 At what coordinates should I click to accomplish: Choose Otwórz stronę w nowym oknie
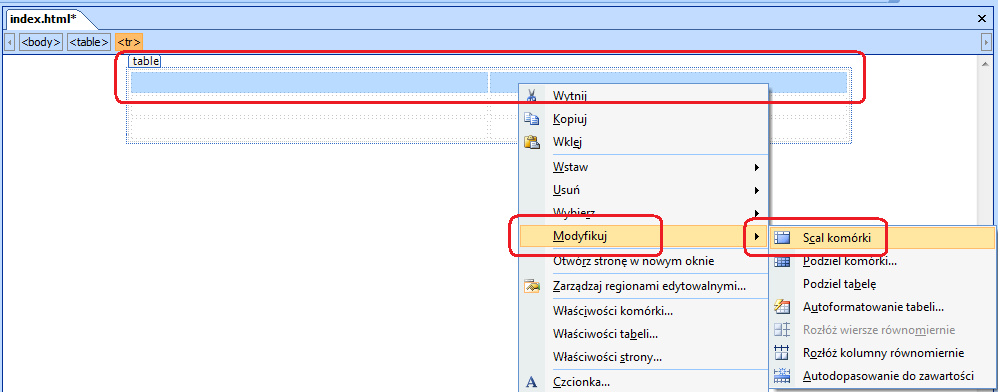(644, 260)
